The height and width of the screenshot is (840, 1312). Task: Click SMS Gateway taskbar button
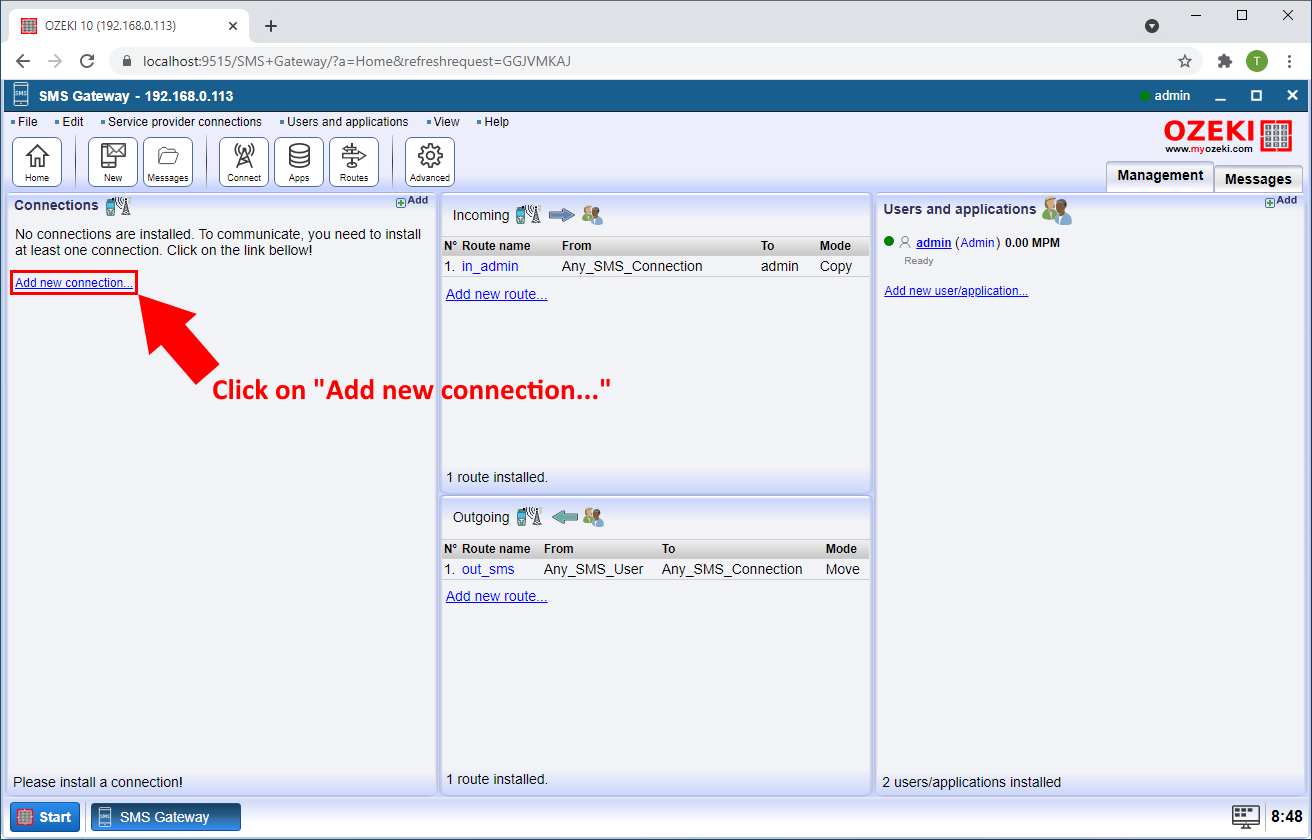(166, 817)
